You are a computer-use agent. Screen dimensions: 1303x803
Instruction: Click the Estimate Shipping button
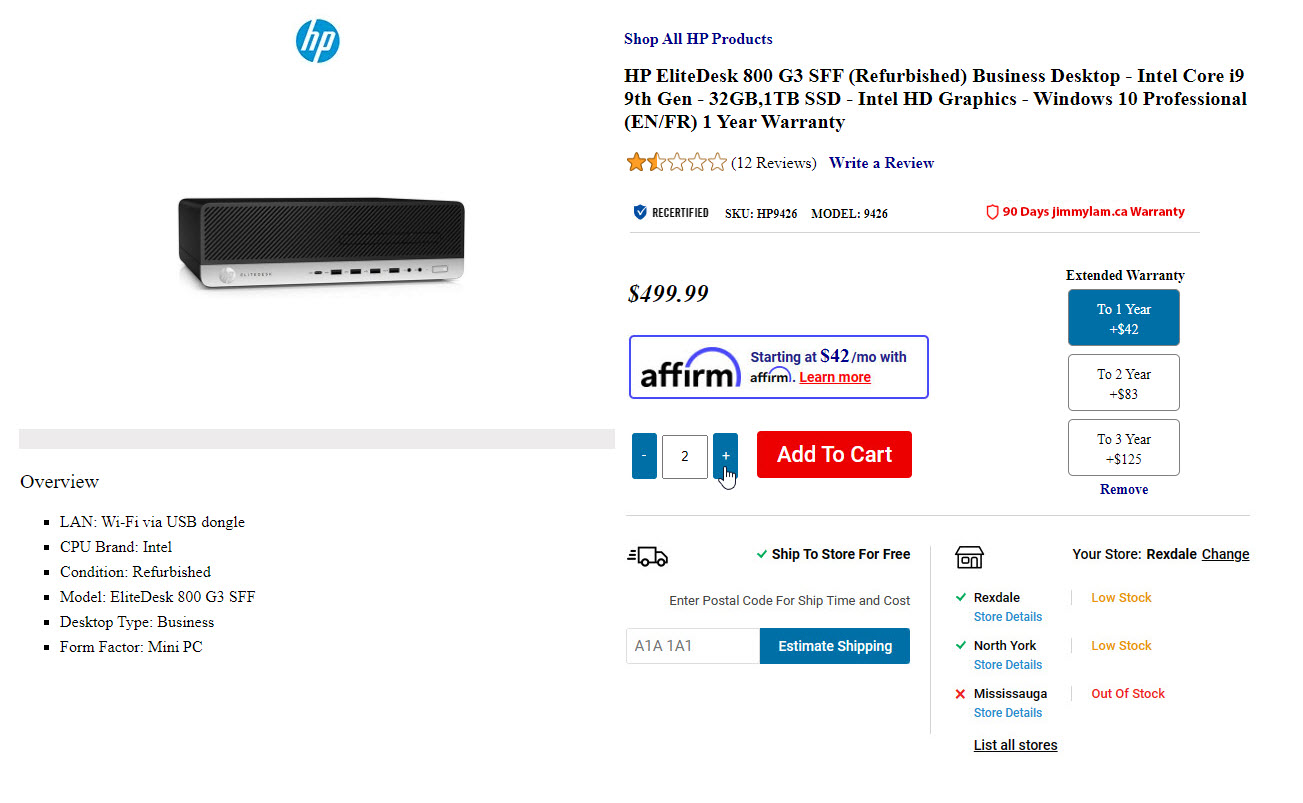click(x=834, y=646)
